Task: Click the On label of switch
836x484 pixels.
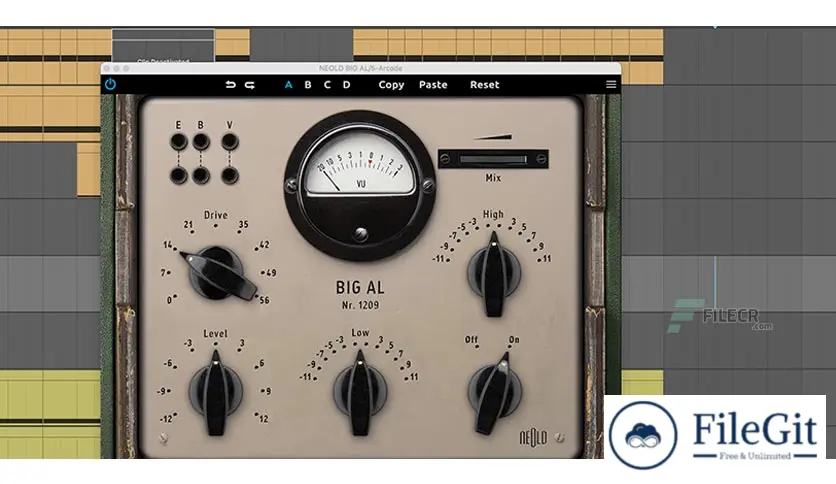Action: point(513,340)
